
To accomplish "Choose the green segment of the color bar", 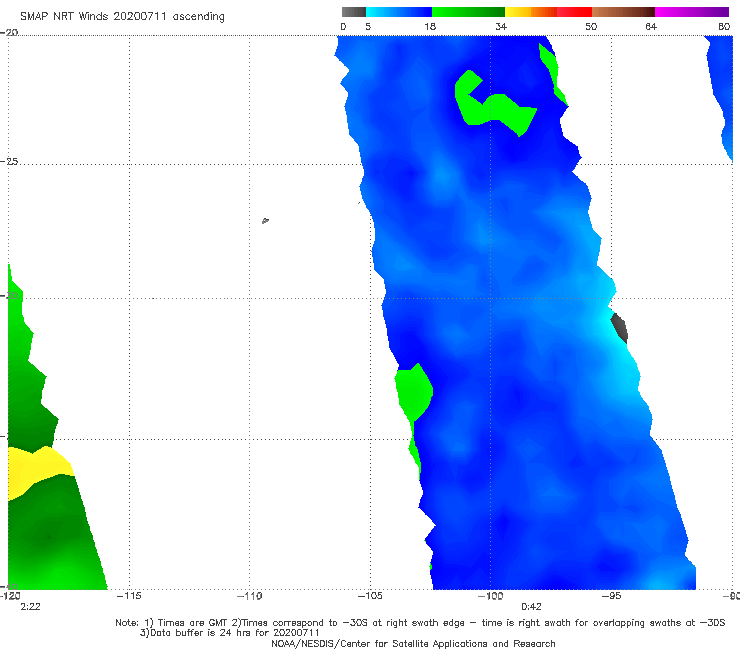I will (468, 12).
